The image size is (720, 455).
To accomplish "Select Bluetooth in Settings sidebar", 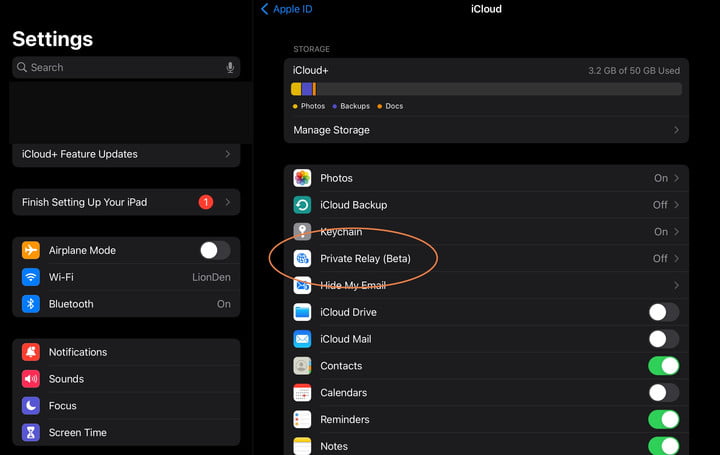I will point(126,304).
